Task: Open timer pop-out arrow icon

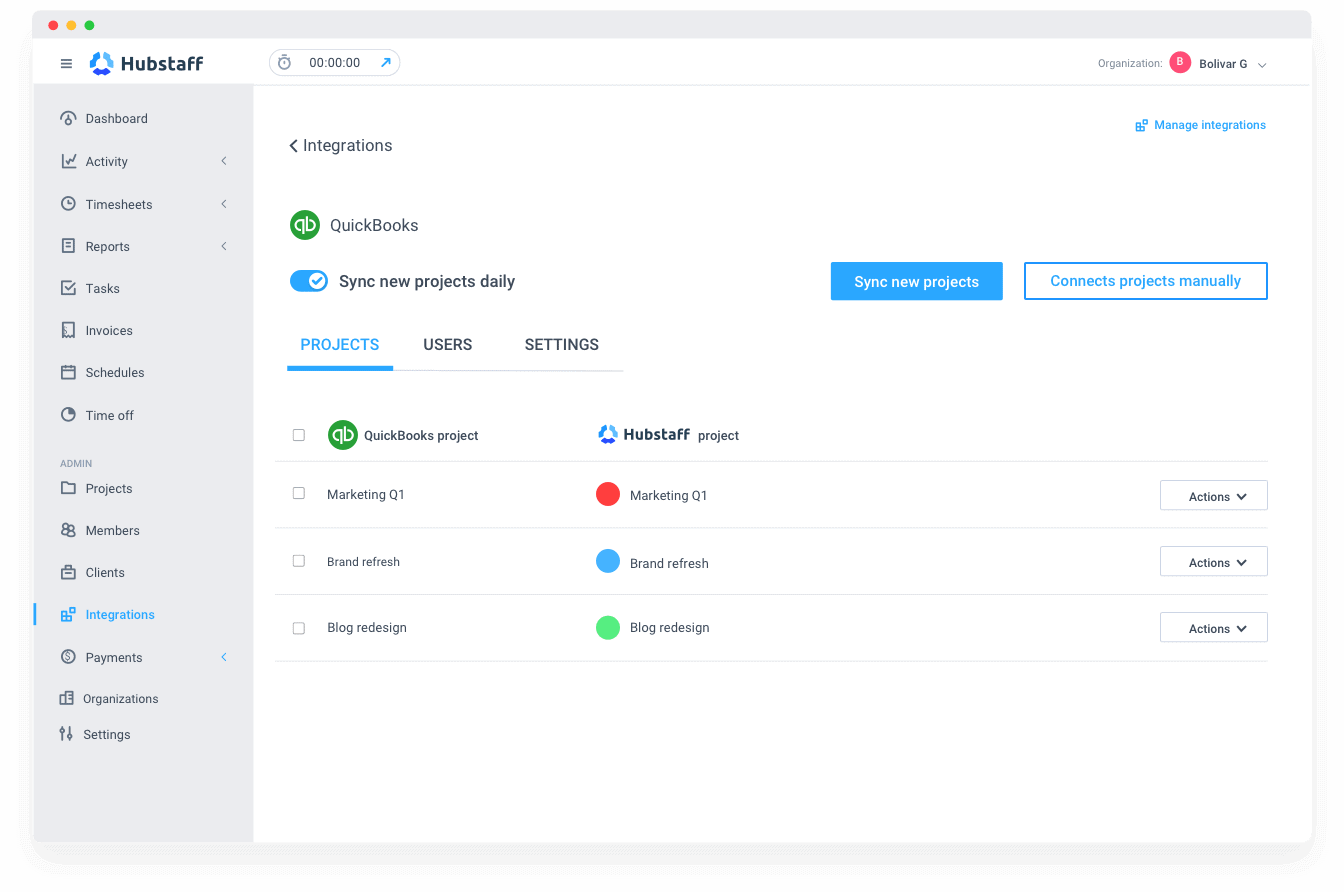Action: click(386, 63)
